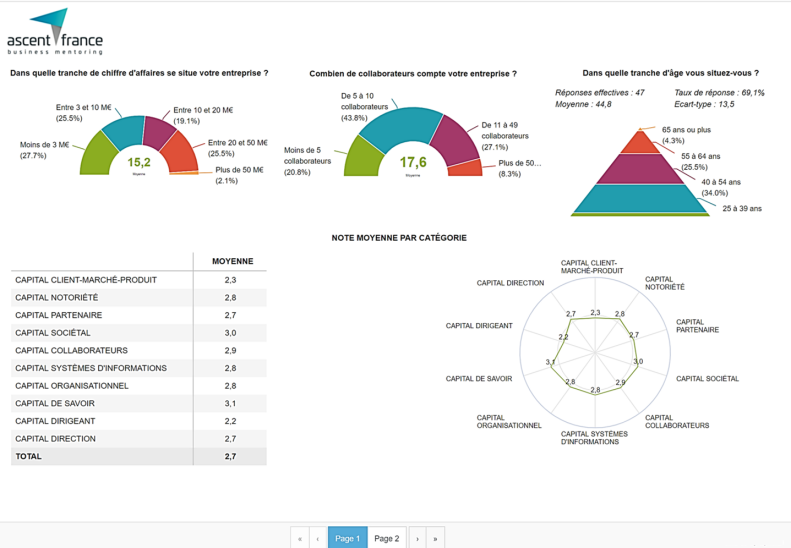Switch to Page 2
This screenshot has width=791, height=548.
[386, 538]
